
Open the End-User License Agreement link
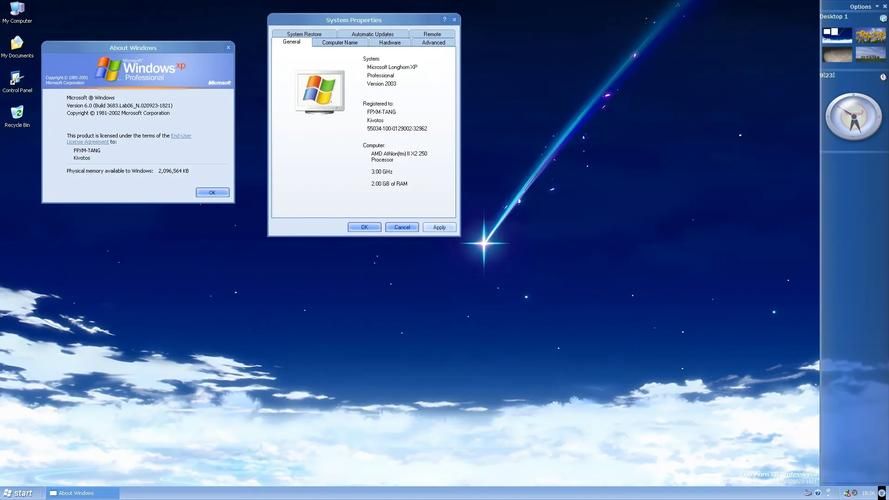coord(180,135)
